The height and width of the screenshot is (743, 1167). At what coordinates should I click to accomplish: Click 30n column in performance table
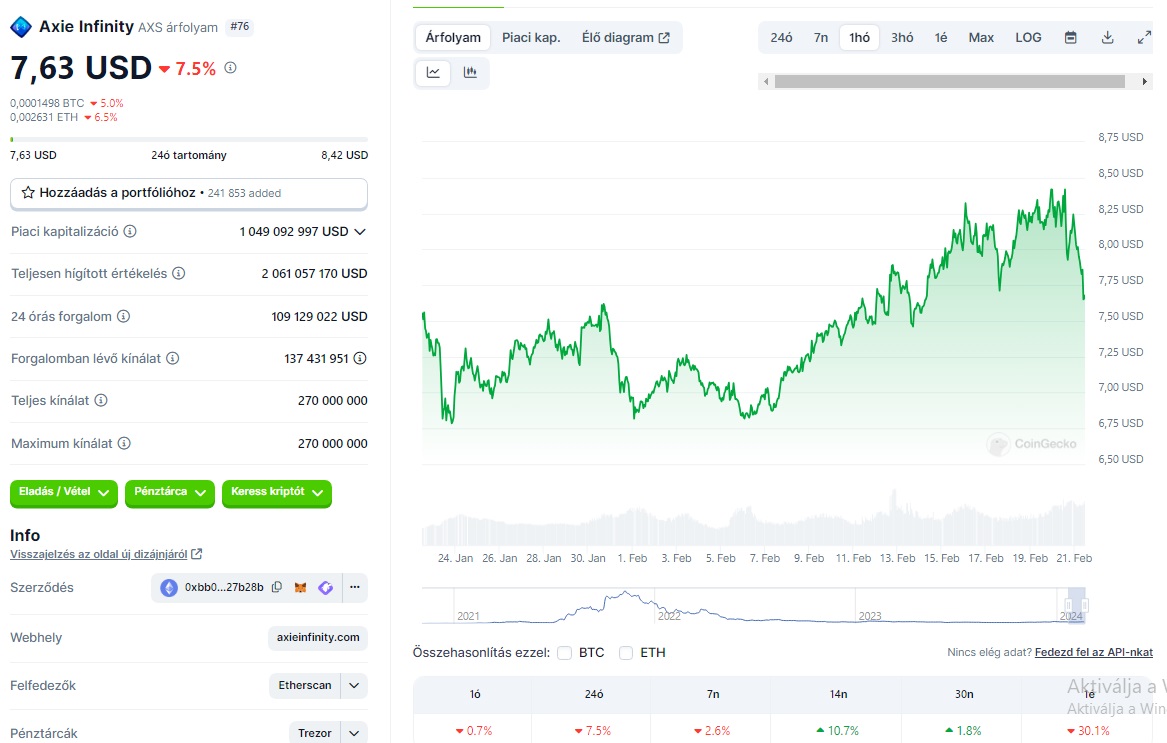pos(964,695)
